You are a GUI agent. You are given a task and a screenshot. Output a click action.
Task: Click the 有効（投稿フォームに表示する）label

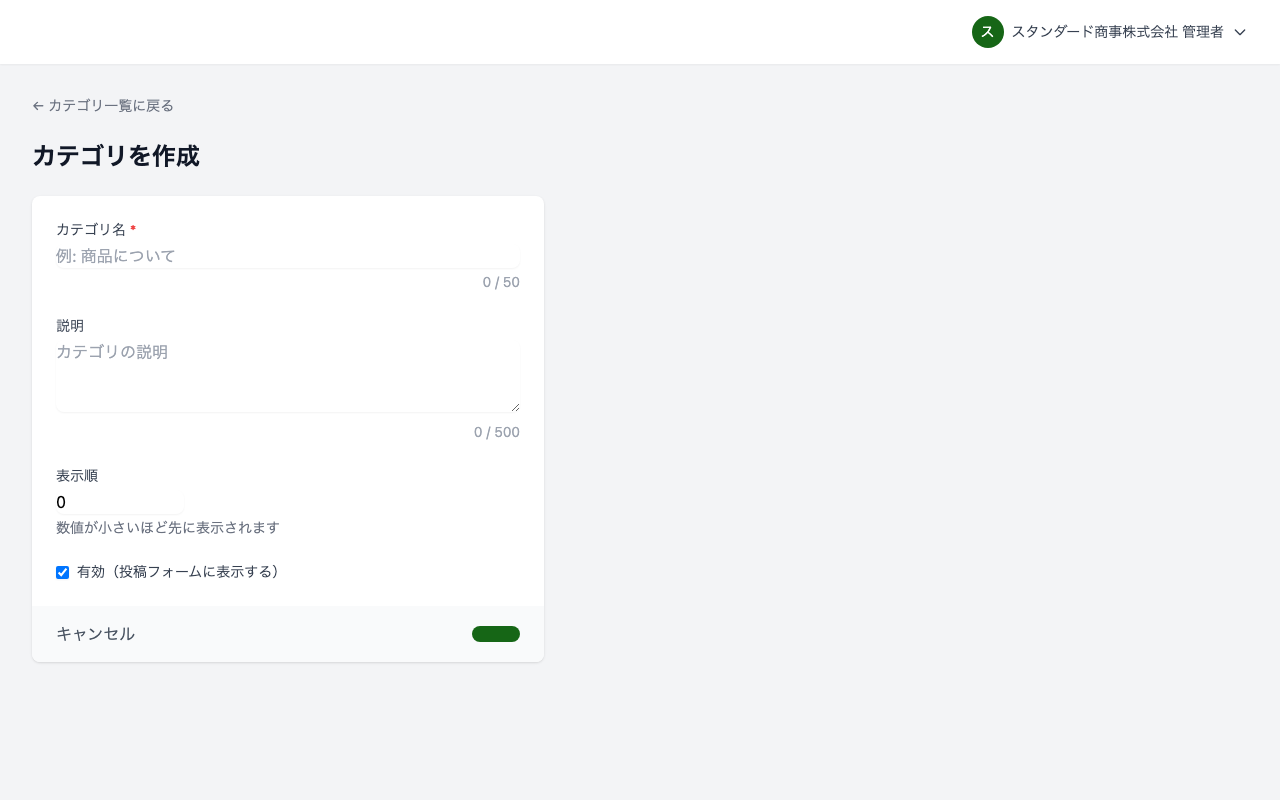pos(180,572)
